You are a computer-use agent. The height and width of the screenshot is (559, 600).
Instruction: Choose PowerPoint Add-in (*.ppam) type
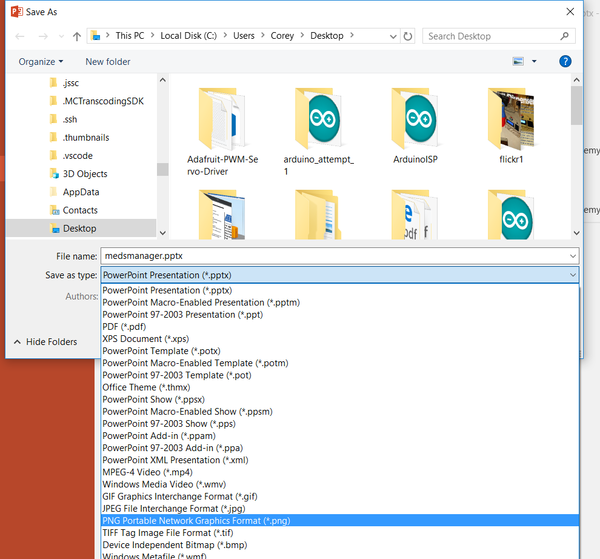pyautogui.click(x=340, y=436)
